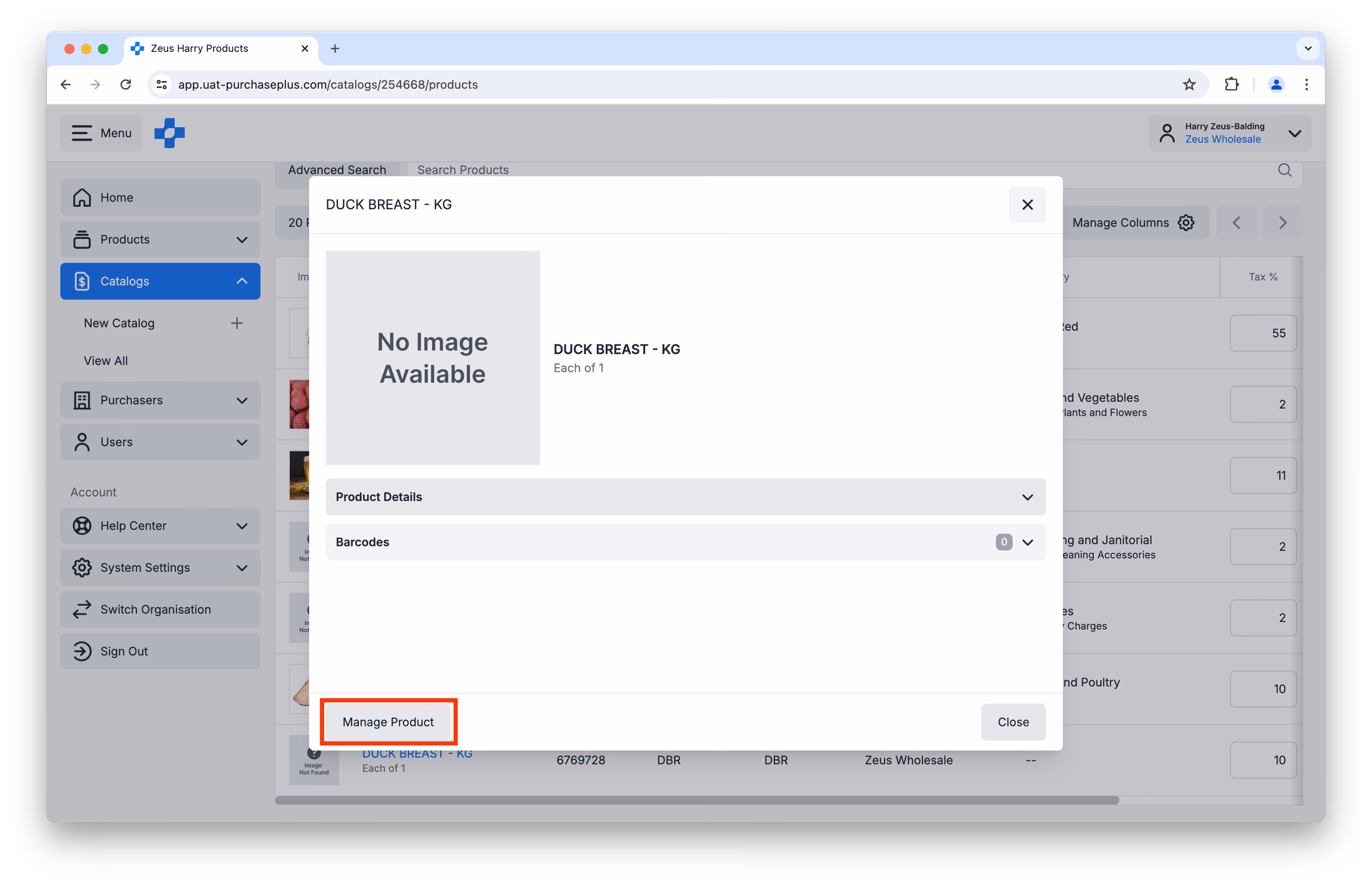Reload the page
Screen dimensions: 1372x884
126,84
